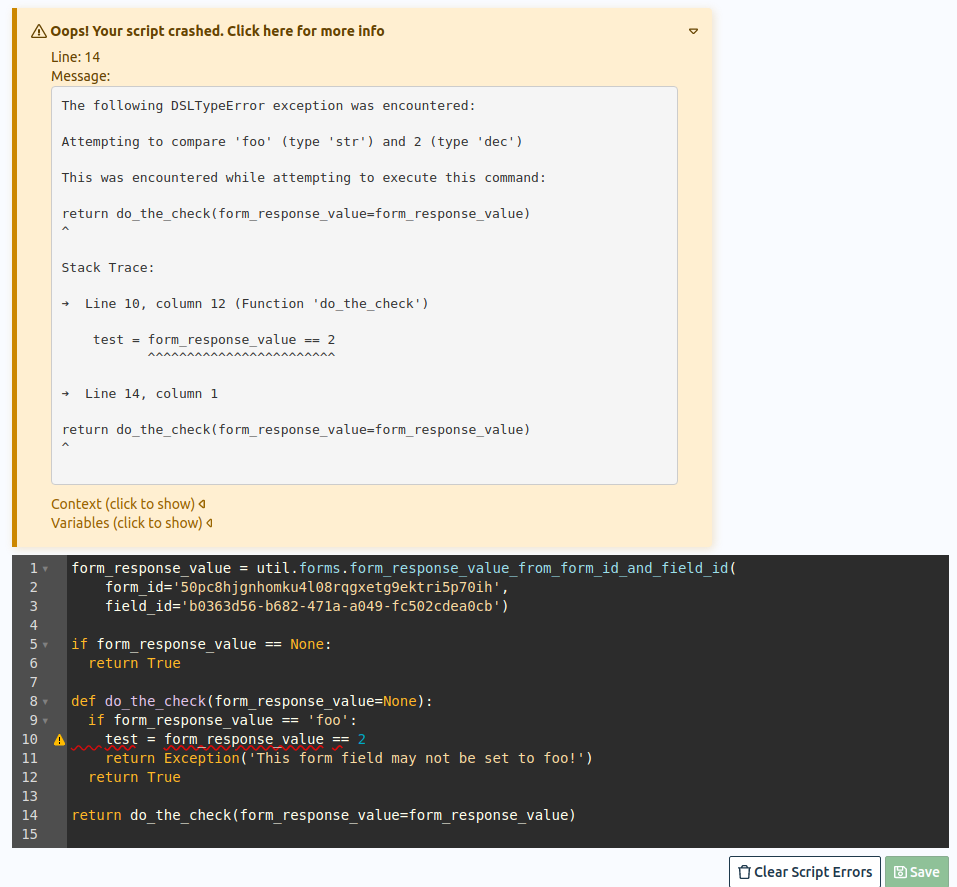Collapse the crash alert using top-right triangle
This screenshot has height=887, width=957.
tap(693, 31)
